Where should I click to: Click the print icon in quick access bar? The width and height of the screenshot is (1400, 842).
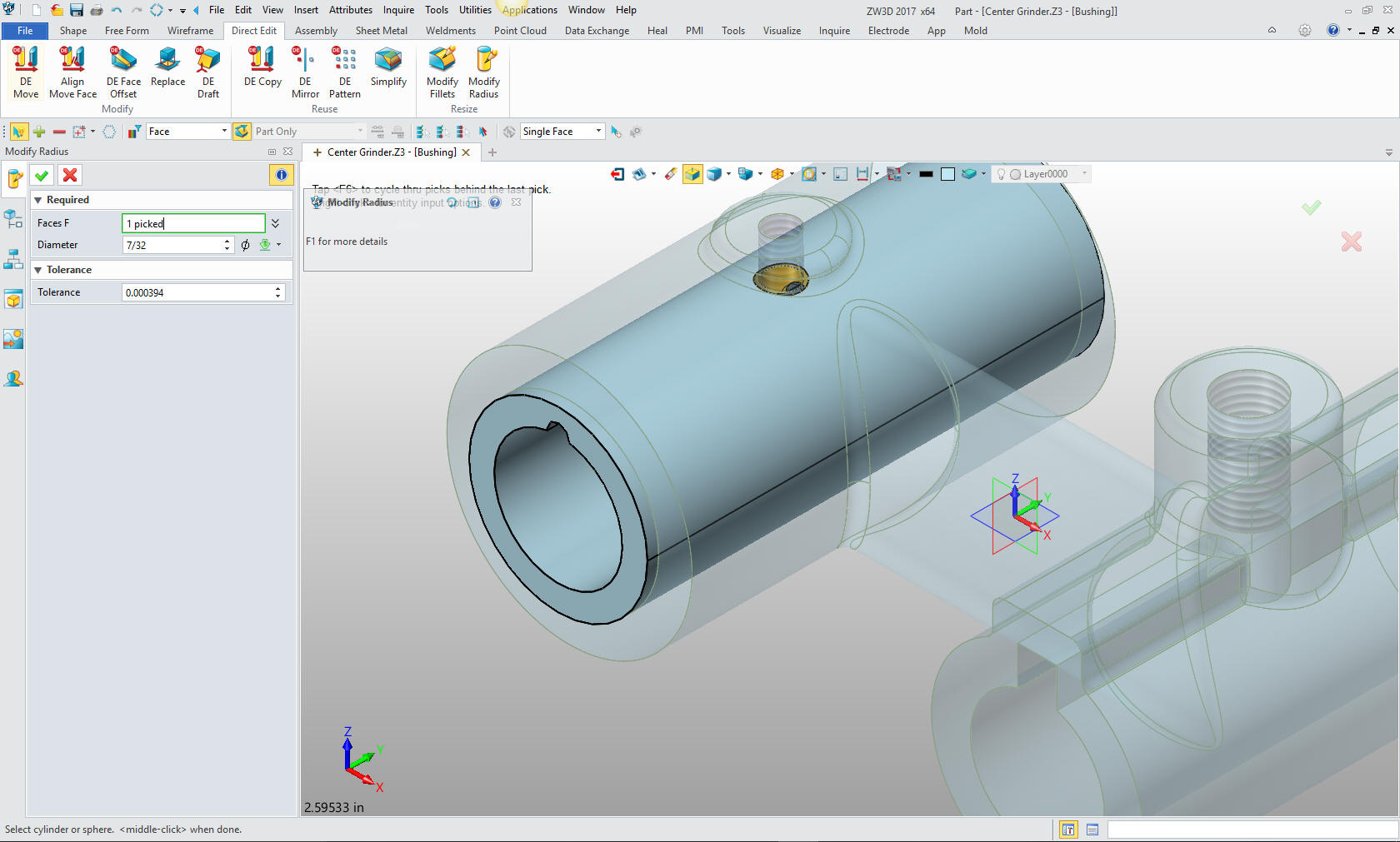(x=97, y=10)
